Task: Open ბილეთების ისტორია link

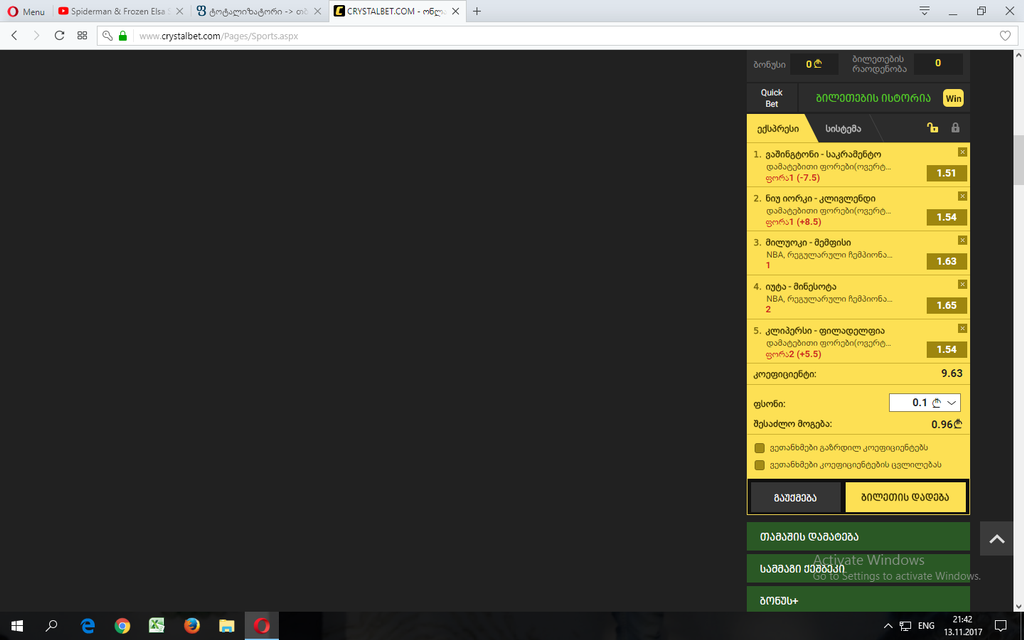Action: tap(873, 98)
